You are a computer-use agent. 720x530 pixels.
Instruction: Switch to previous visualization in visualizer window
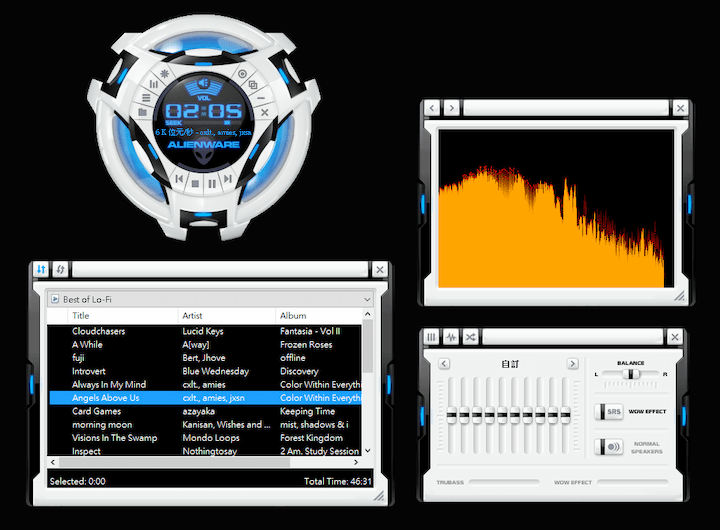(432, 108)
